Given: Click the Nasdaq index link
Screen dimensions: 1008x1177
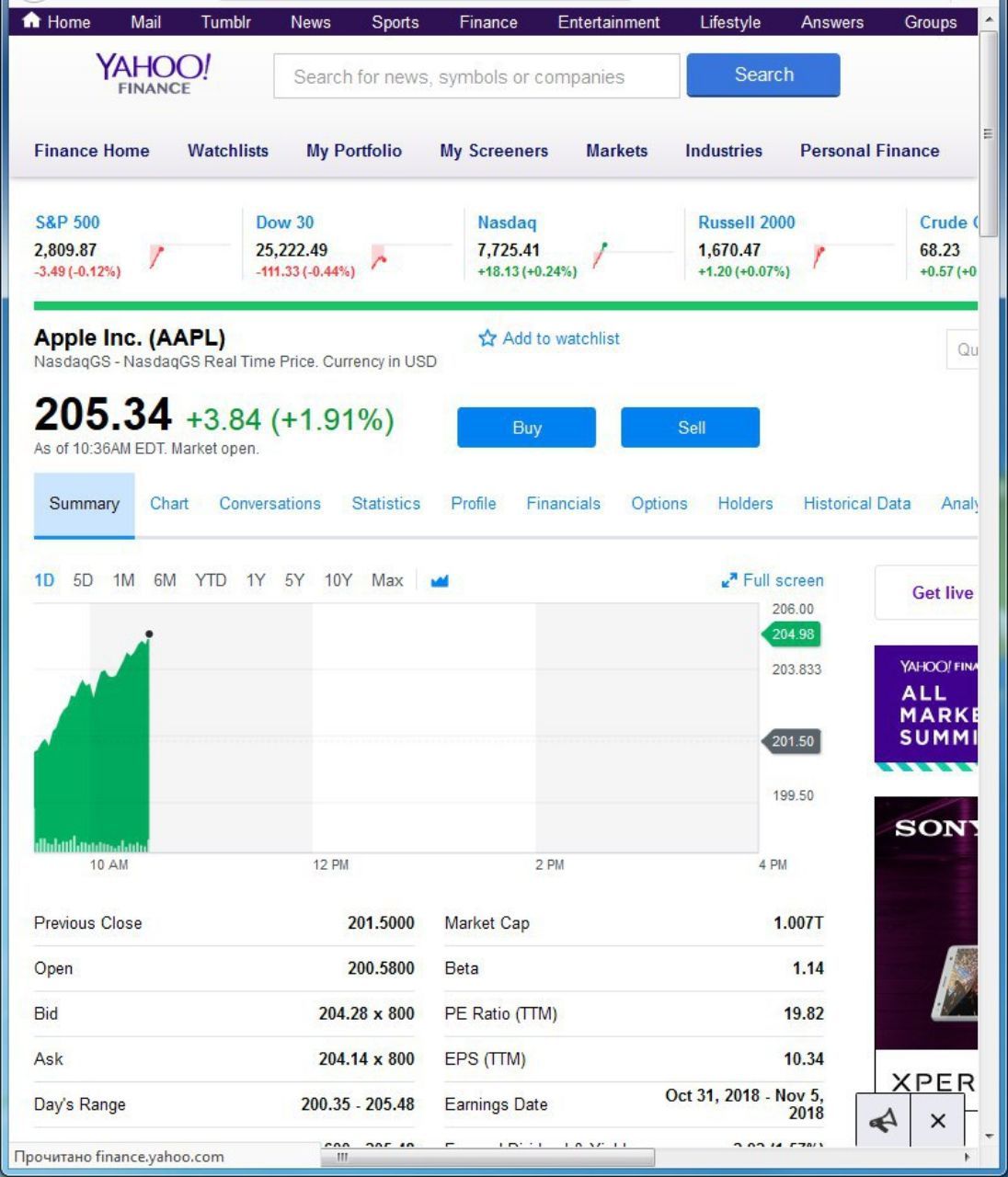Looking at the screenshot, I should click(x=507, y=223).
